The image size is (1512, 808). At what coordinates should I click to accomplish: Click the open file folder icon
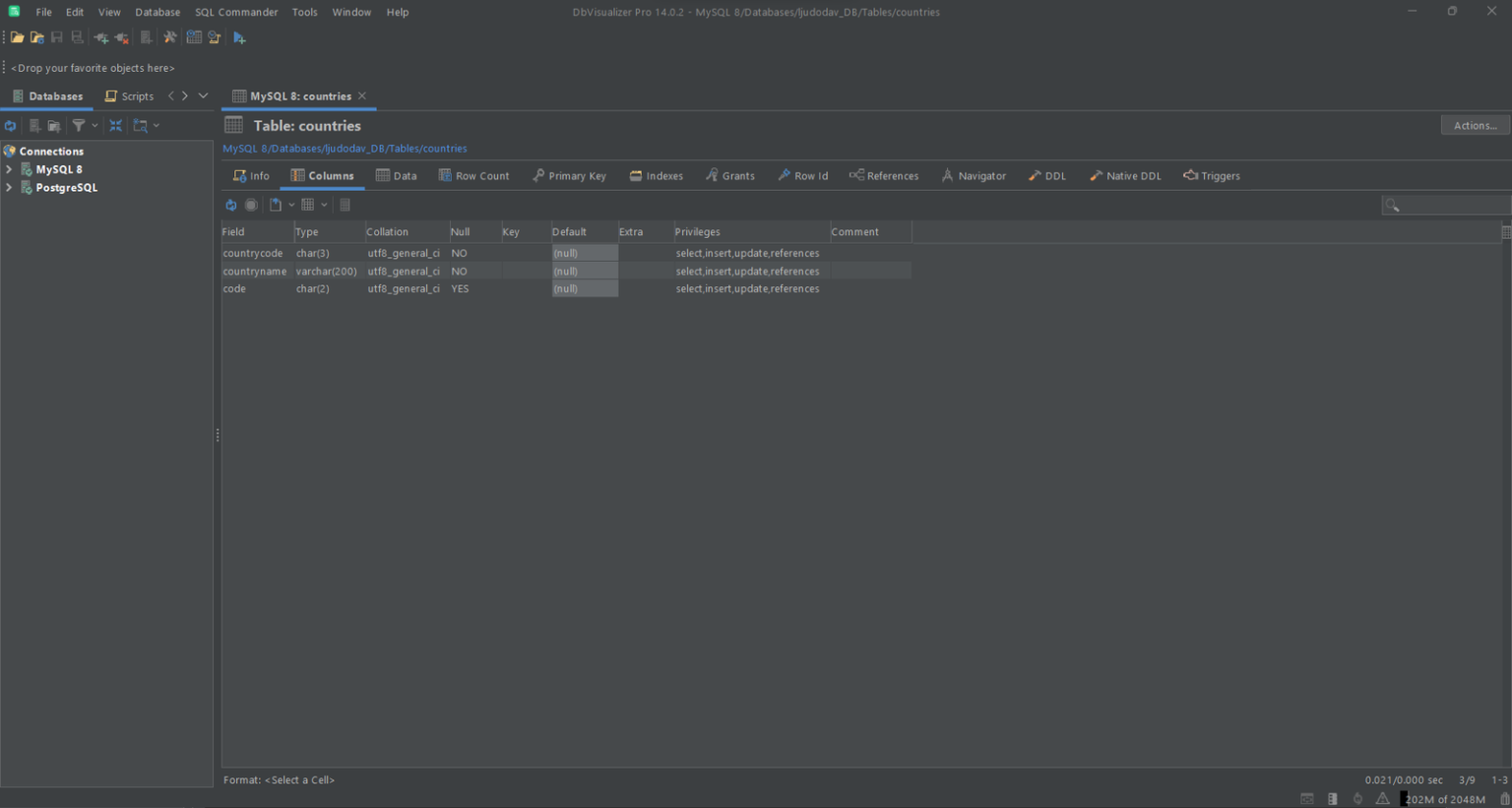(x=17, y=37)
